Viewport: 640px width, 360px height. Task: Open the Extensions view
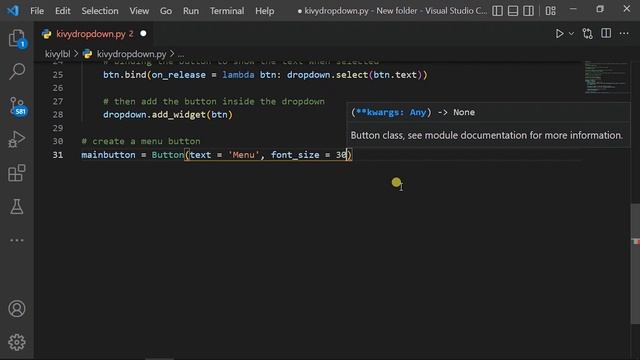[17, 173]
